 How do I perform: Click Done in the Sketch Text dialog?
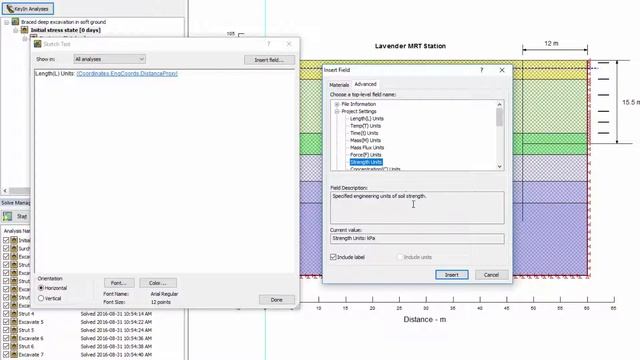point(277,300)
